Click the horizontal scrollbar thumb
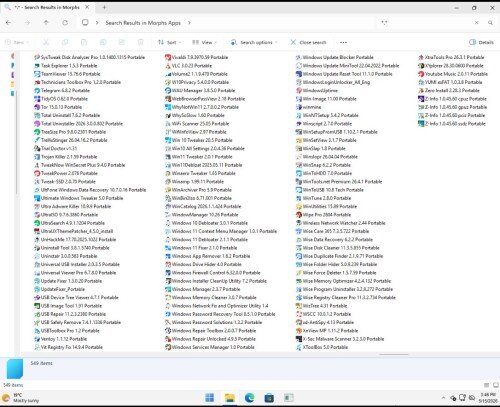500x407 pixels. (x=394, y=354)
